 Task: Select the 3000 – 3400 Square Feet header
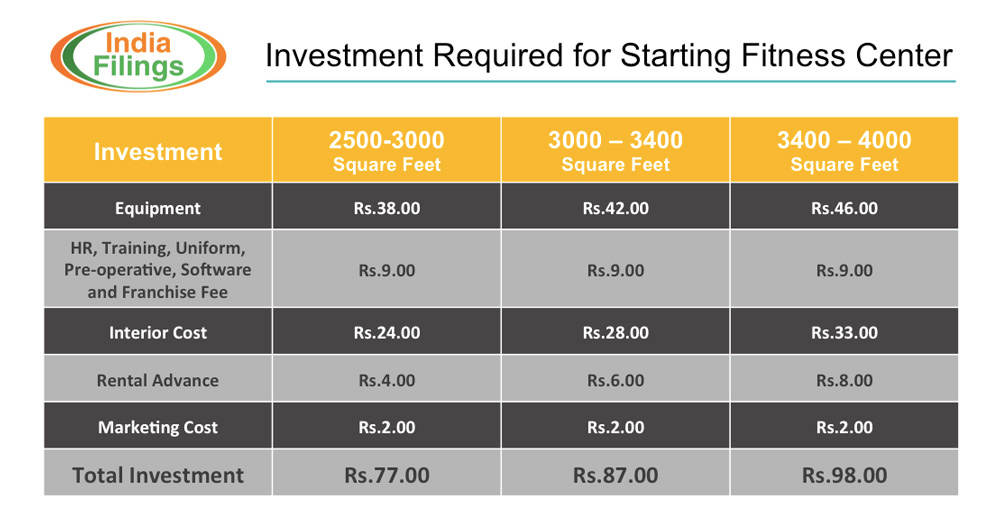(x=615, y=151)
